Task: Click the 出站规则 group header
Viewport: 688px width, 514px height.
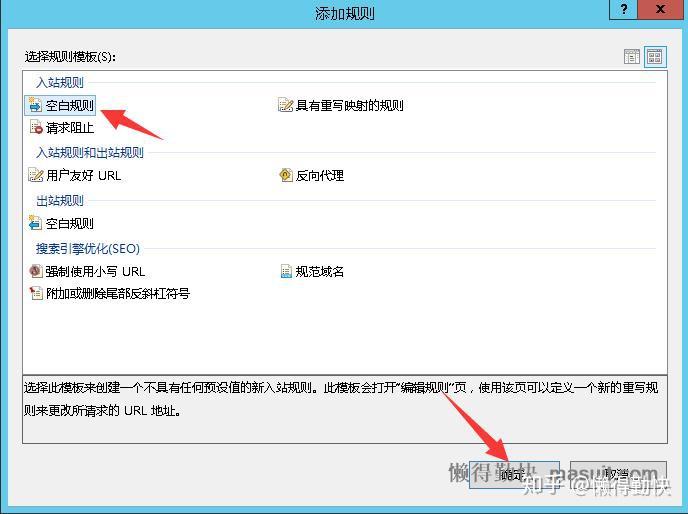Action: [60, 201]
